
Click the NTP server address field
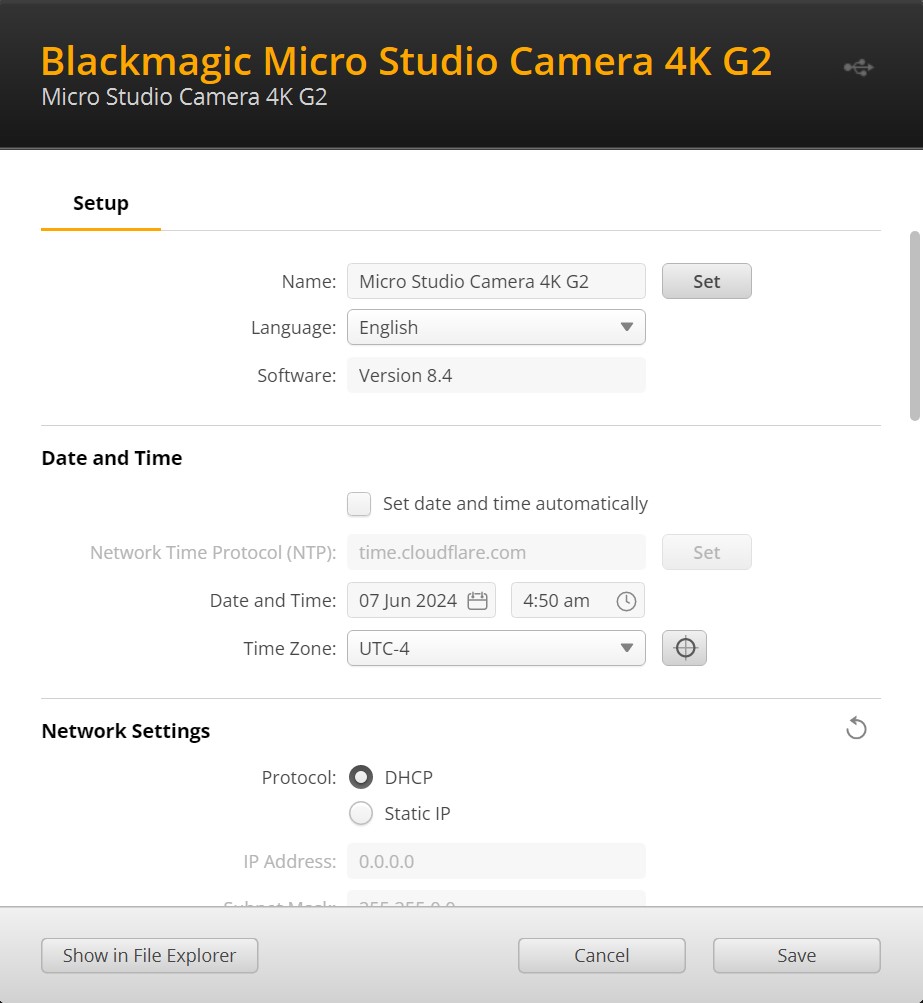496,552
